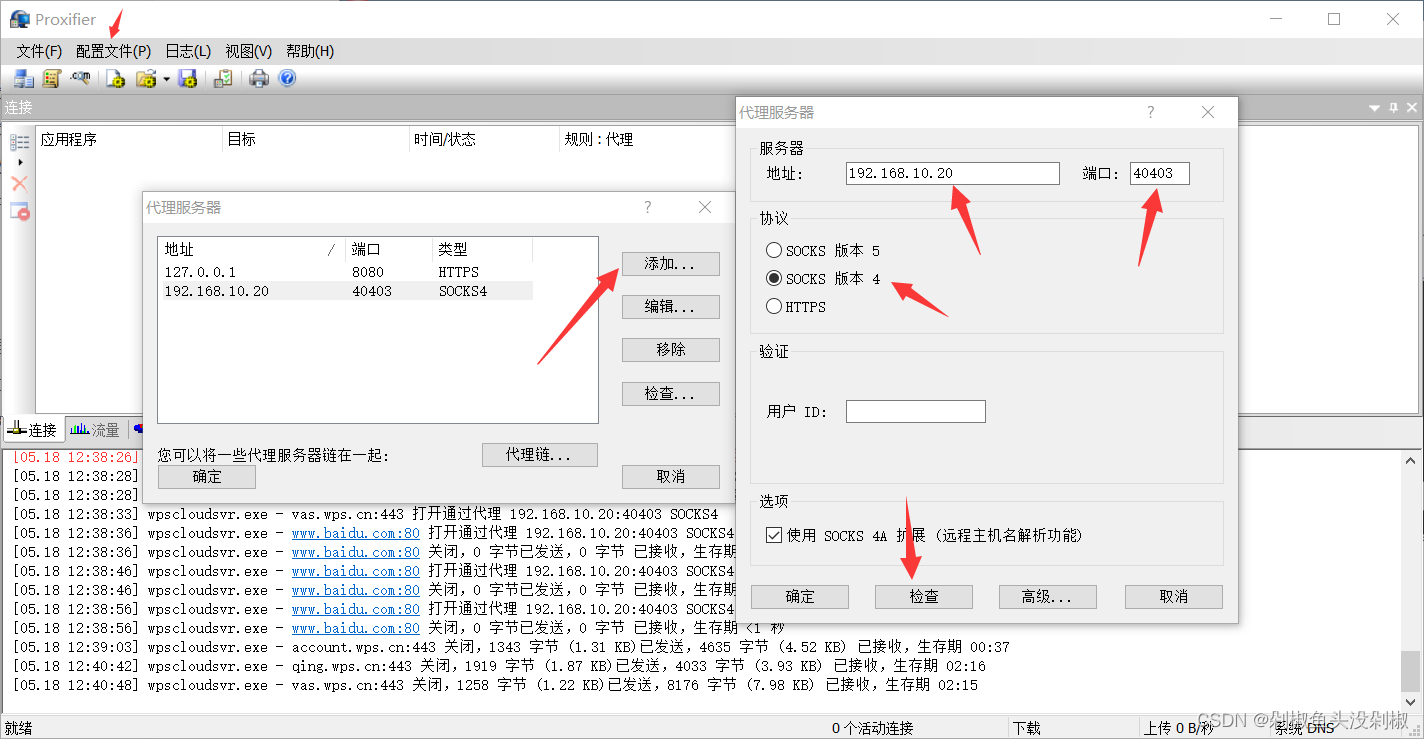Click Save Profile floppy icon

187,78
